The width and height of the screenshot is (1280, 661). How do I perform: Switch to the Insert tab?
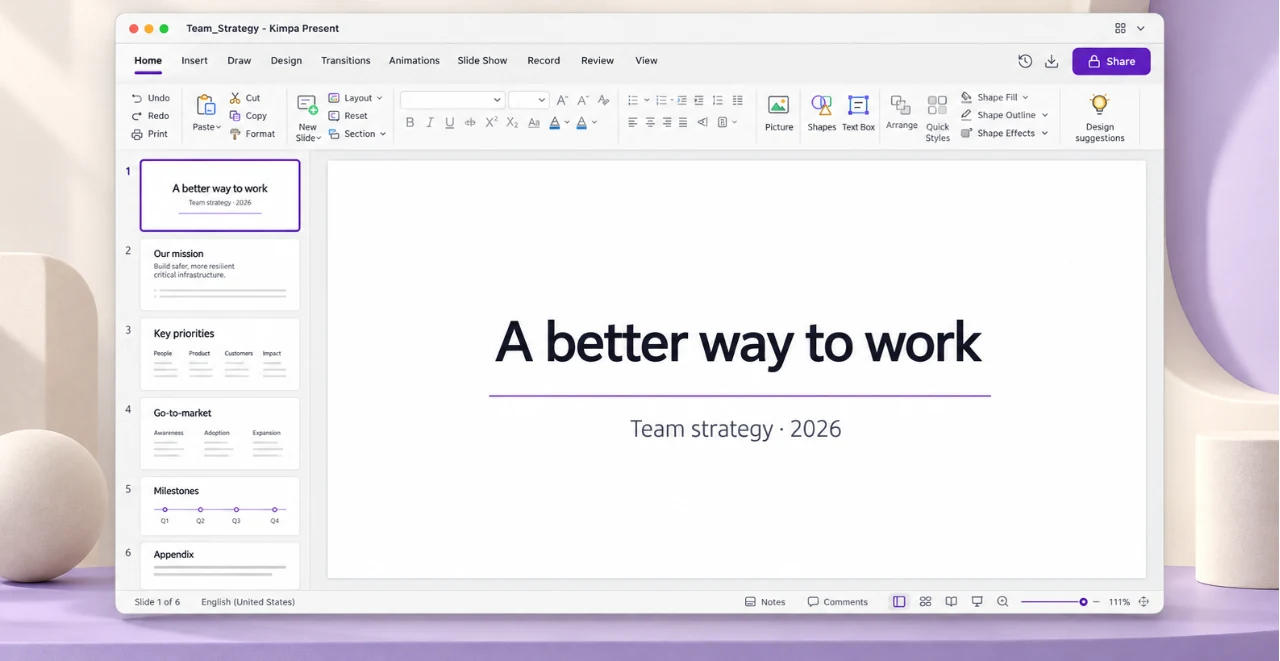point(194,61)
